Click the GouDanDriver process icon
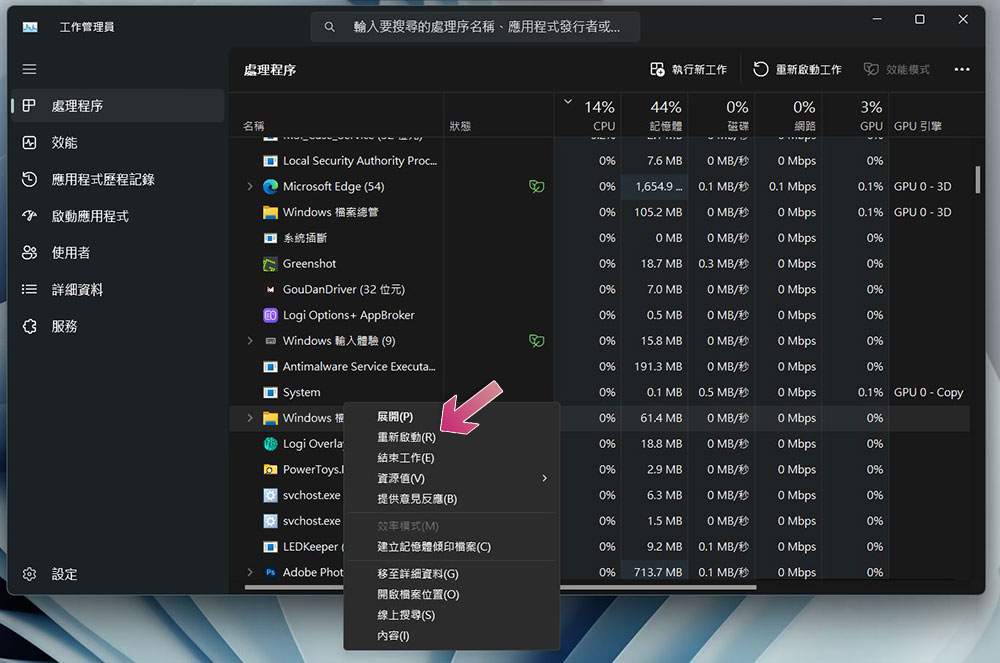This screenshot has width=1000, height=663. coord(270,289)
